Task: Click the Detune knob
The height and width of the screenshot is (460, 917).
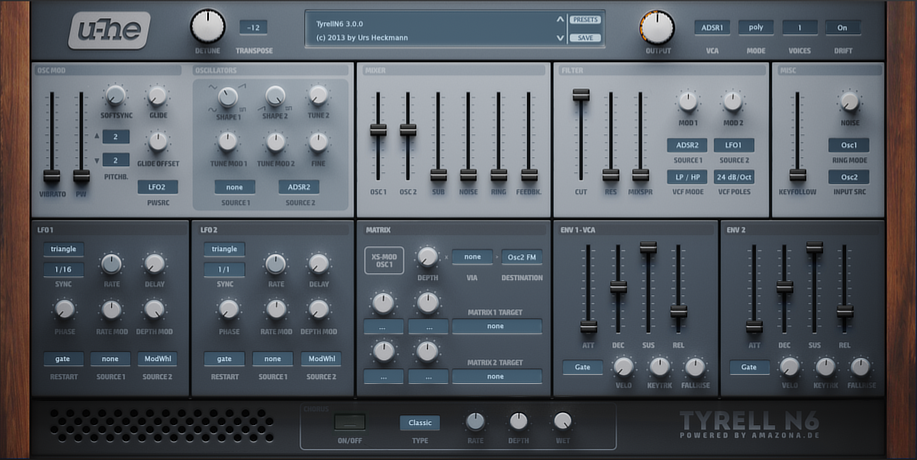Action: (x=208, y=26)
